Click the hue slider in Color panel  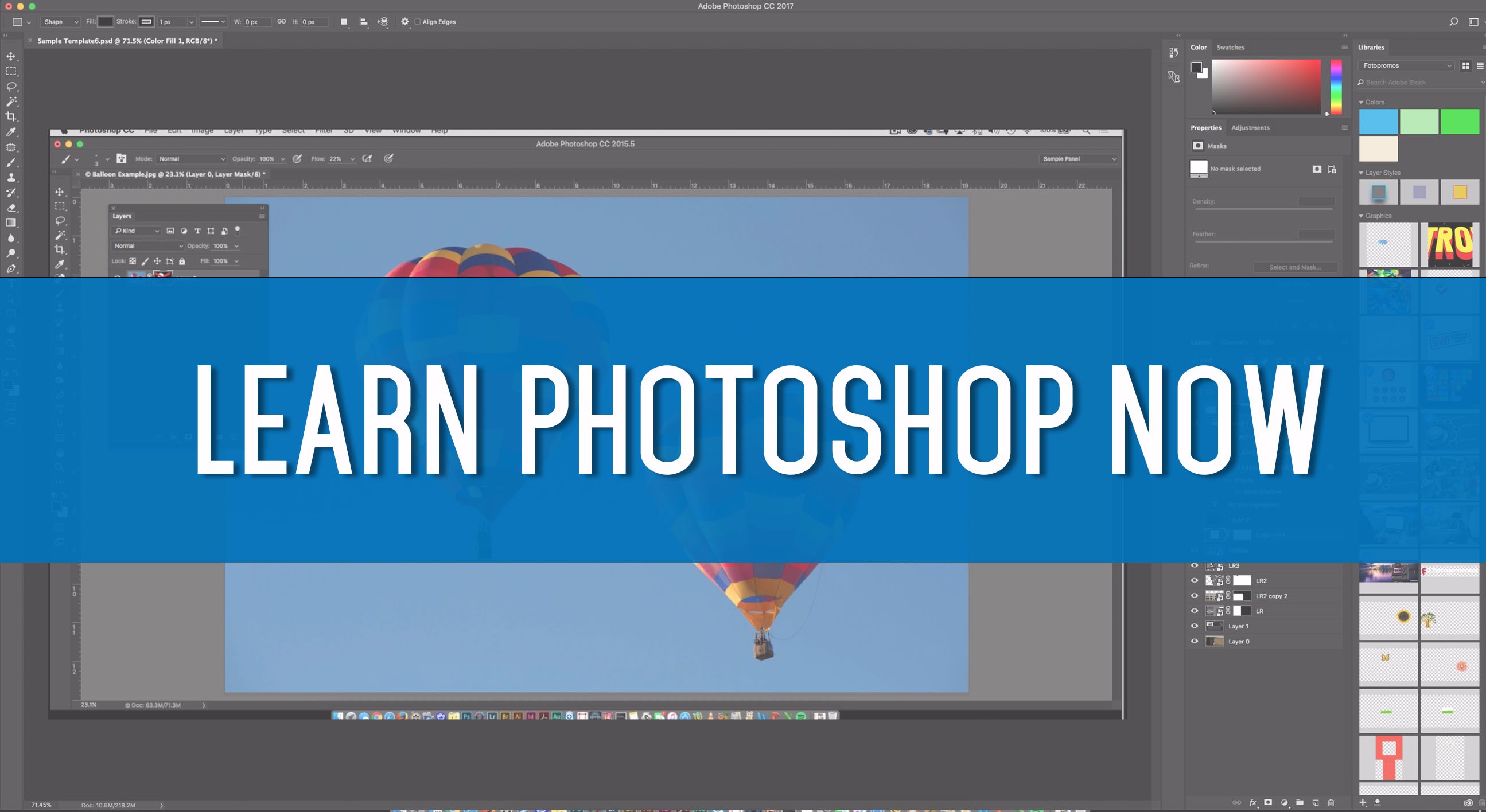(1336, 87)
